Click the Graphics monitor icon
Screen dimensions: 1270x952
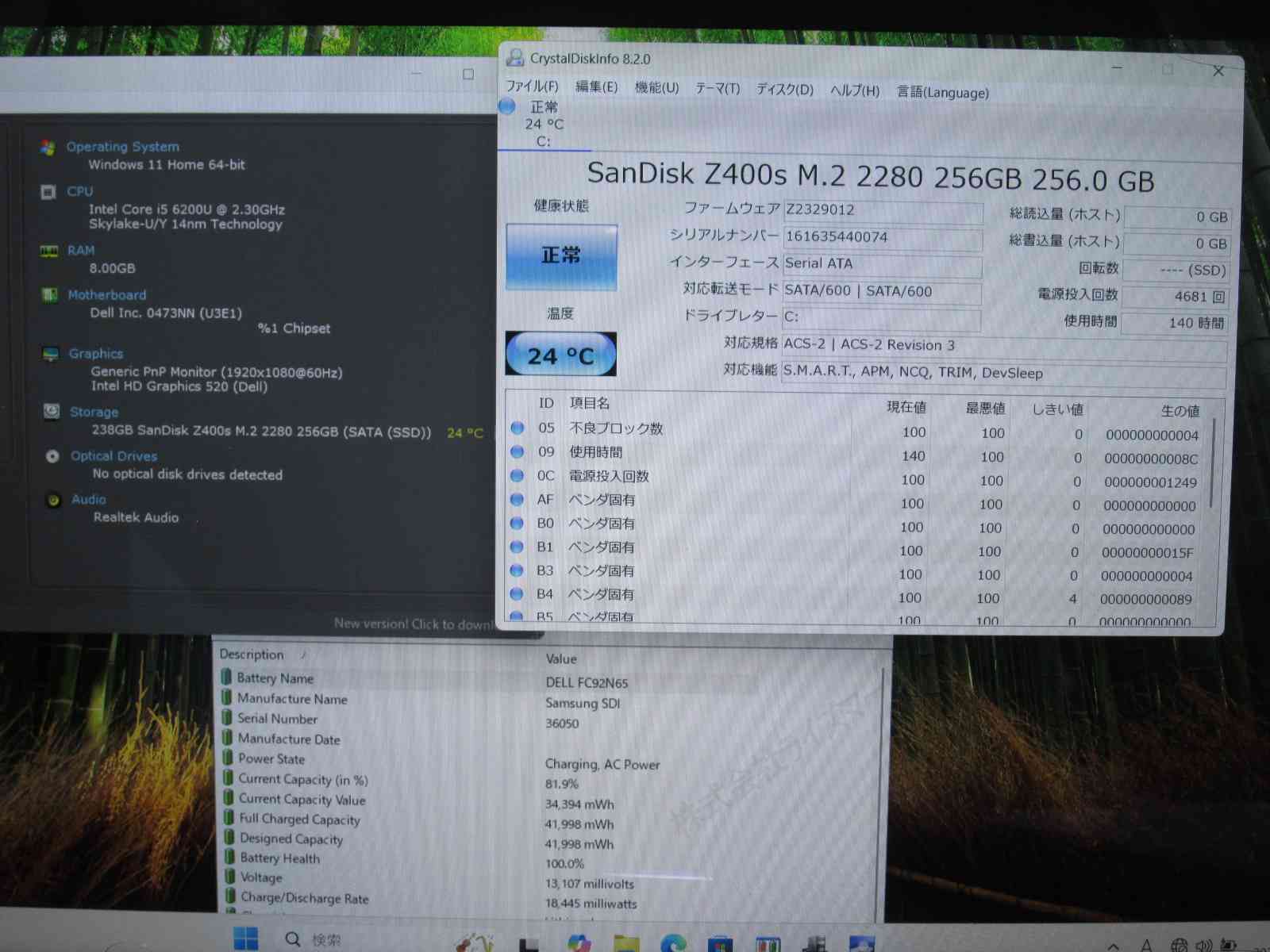(x=51, y=354)
